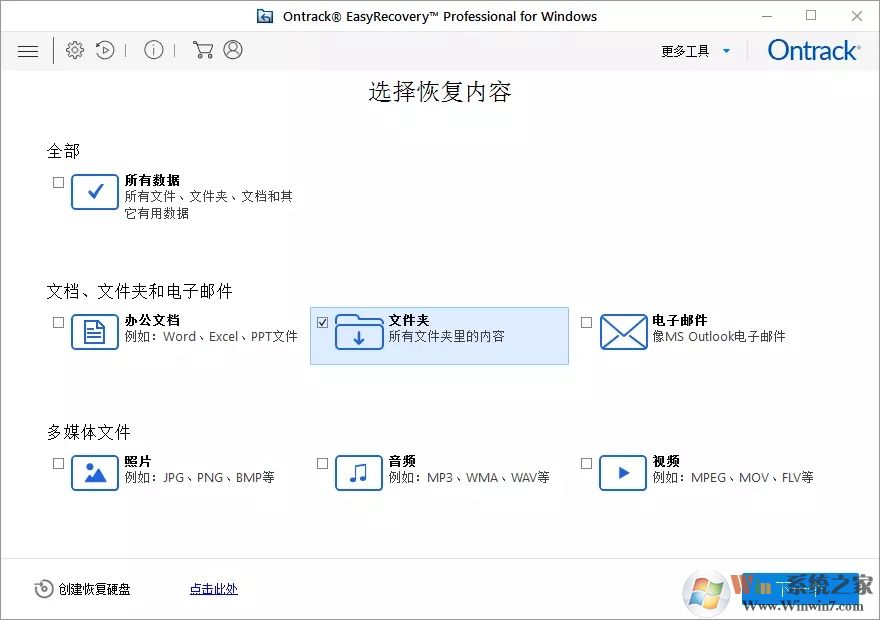Click the 电子邮件 envelope icon
Image resolution: width=880 pixels, height=620 pixels.
[x=622, y=331]
